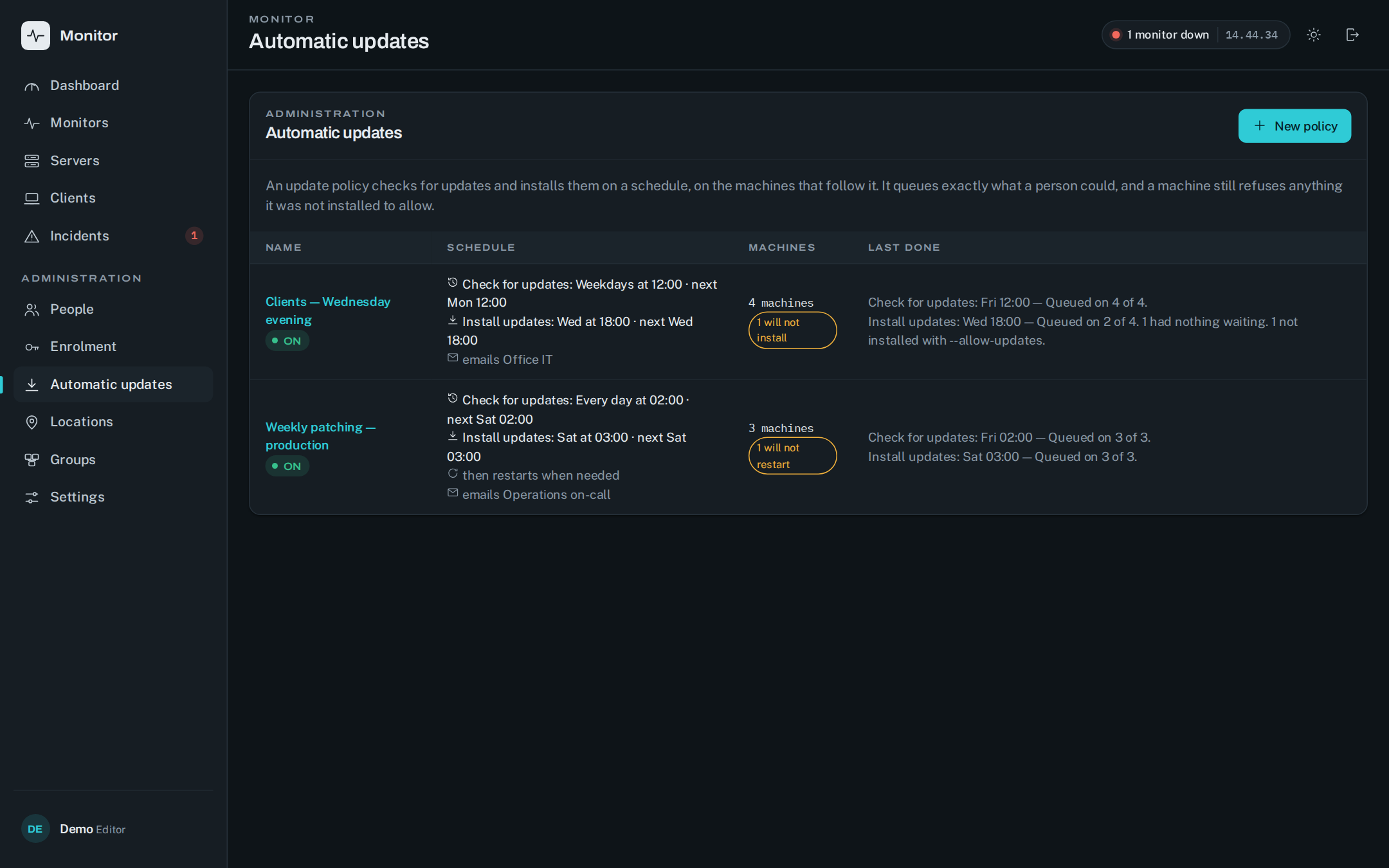Click the Settings sliders icon
This screenshot has height=868, width=1389.
(x=32, y=497)
